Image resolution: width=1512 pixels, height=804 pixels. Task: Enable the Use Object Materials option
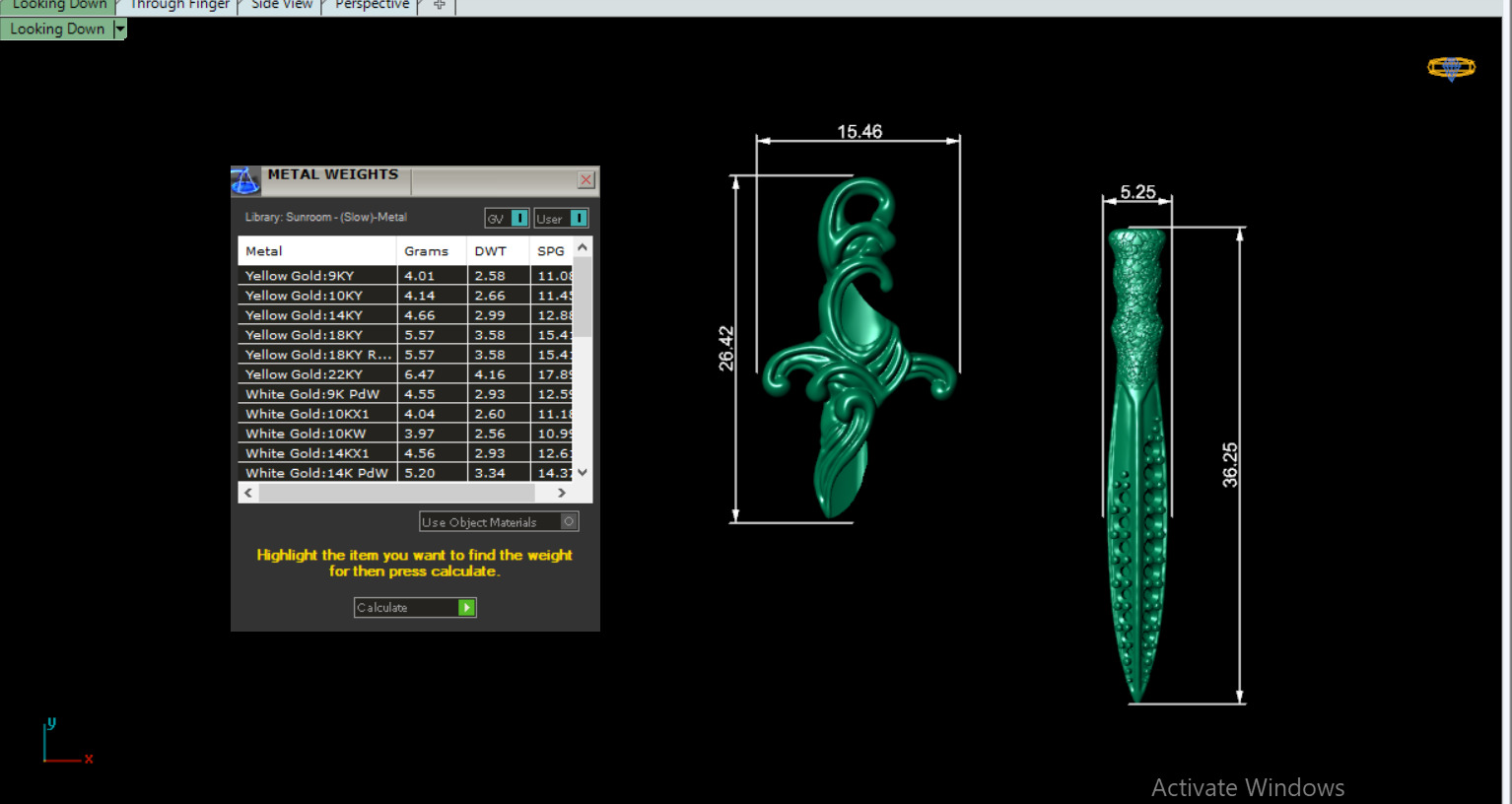point(499,521)
